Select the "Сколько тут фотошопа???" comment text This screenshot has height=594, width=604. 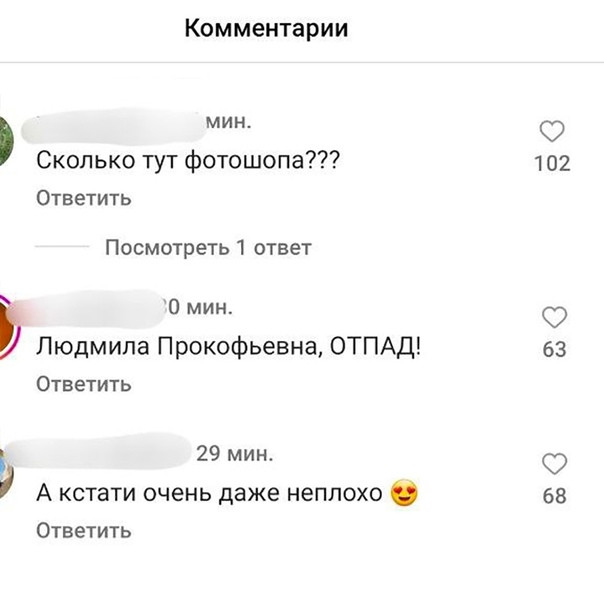(x=188, y=160)
